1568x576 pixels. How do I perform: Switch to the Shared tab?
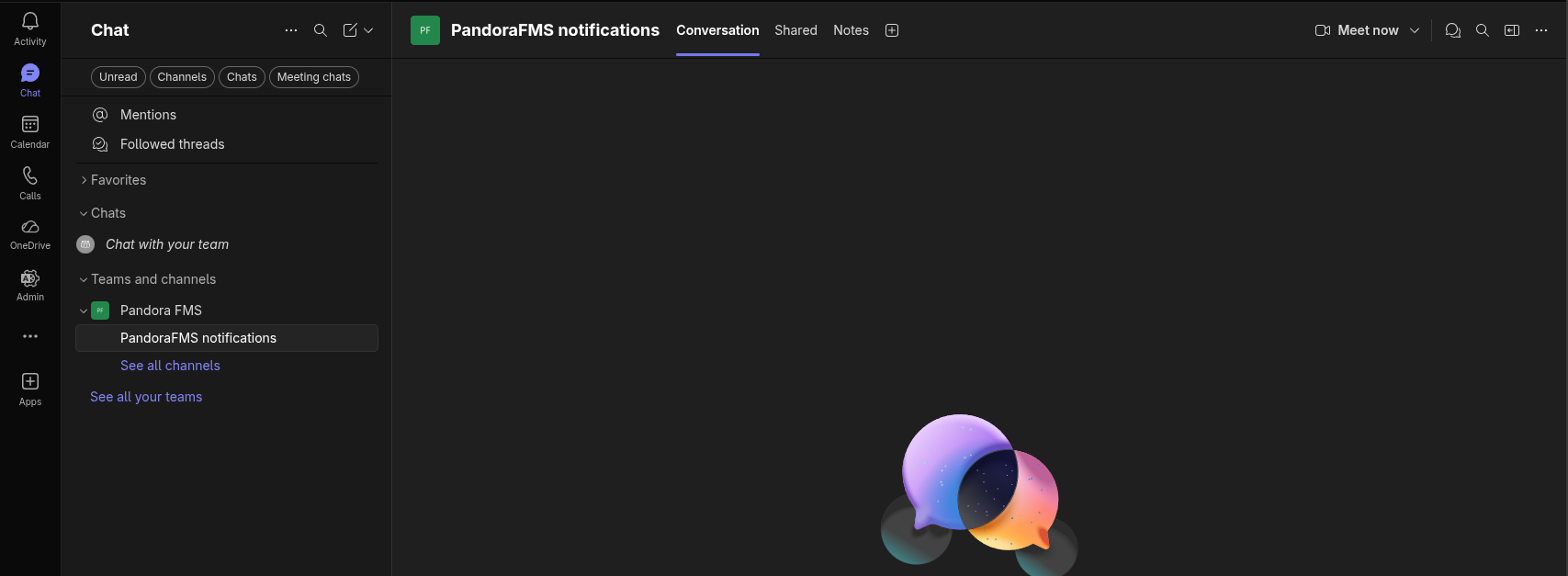(795, 30)
